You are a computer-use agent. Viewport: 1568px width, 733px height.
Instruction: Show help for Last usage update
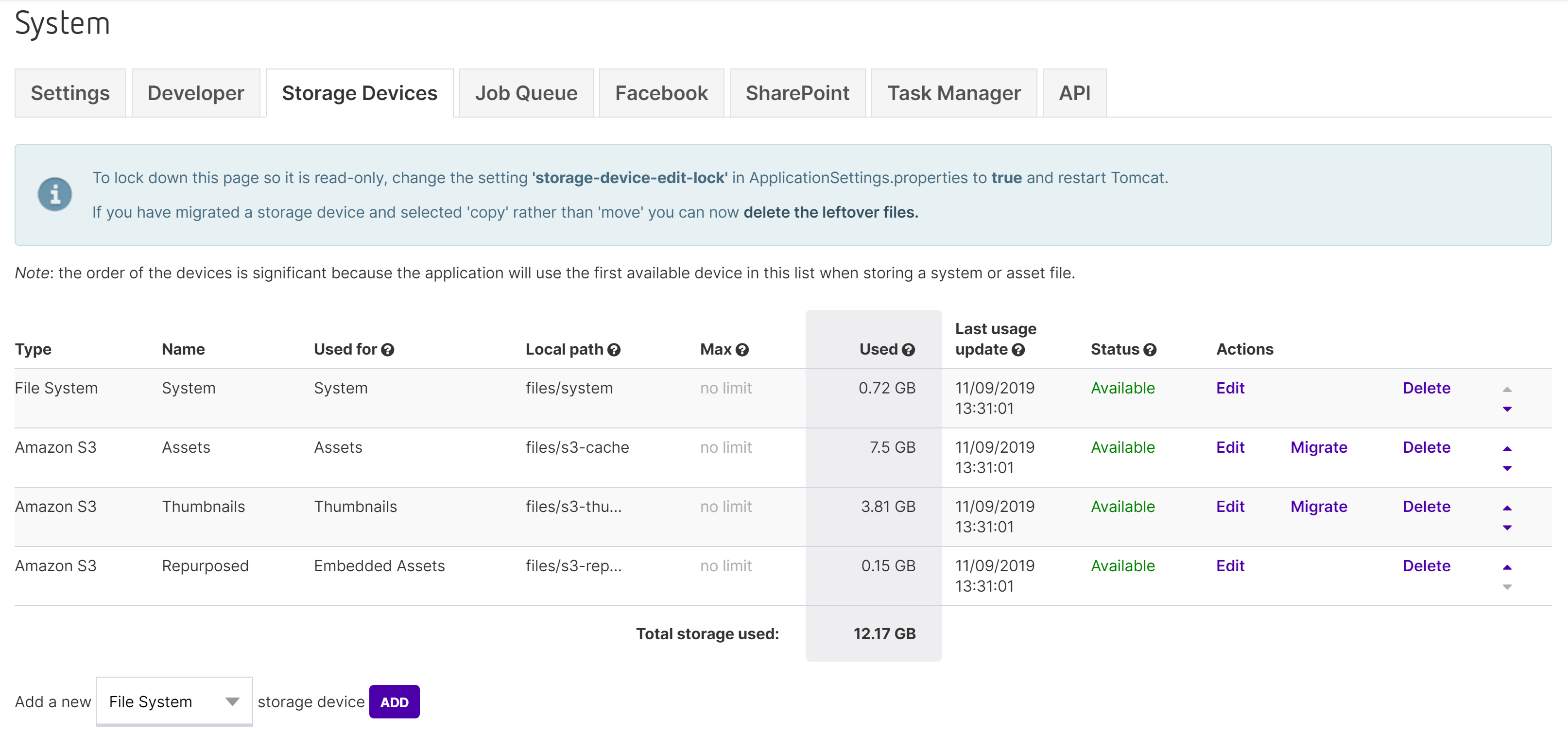(x=1018, y=350)
